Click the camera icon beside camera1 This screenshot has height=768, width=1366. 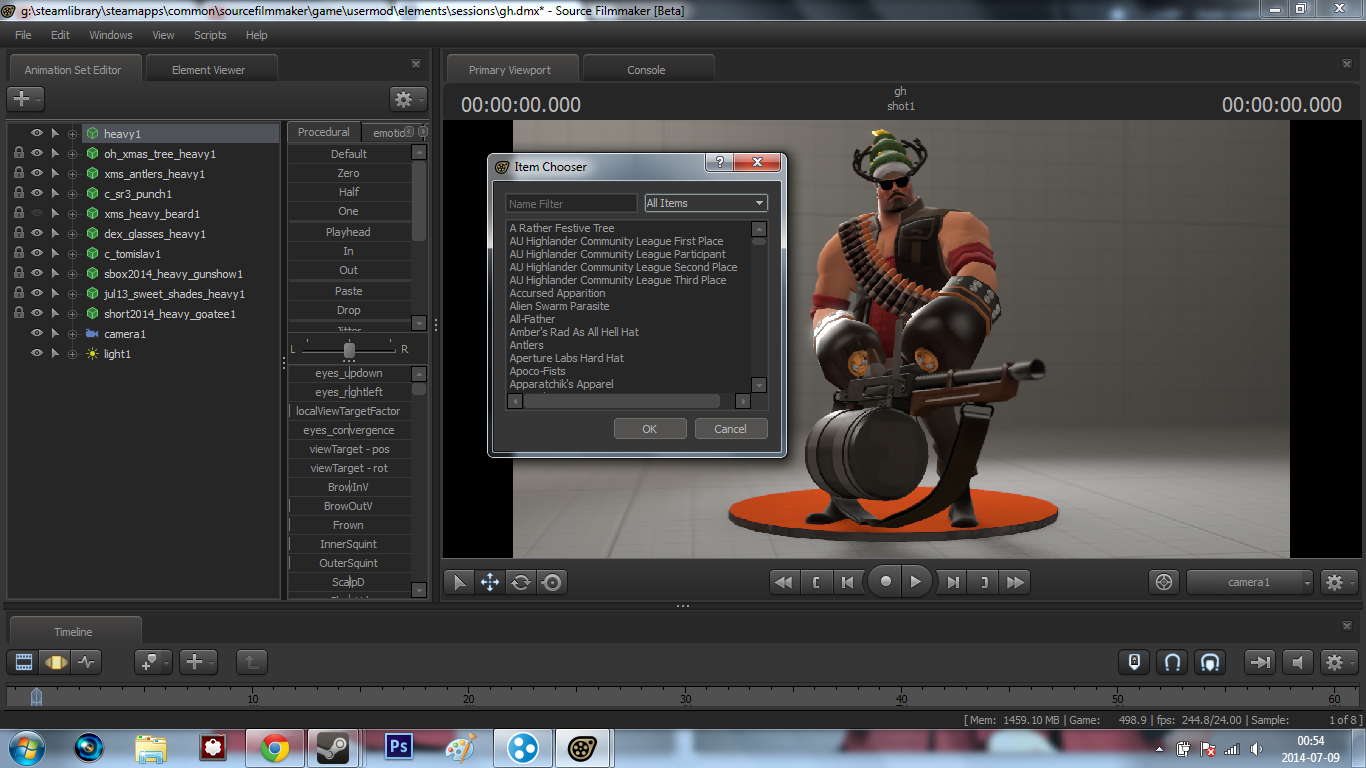tap(91, 334)
